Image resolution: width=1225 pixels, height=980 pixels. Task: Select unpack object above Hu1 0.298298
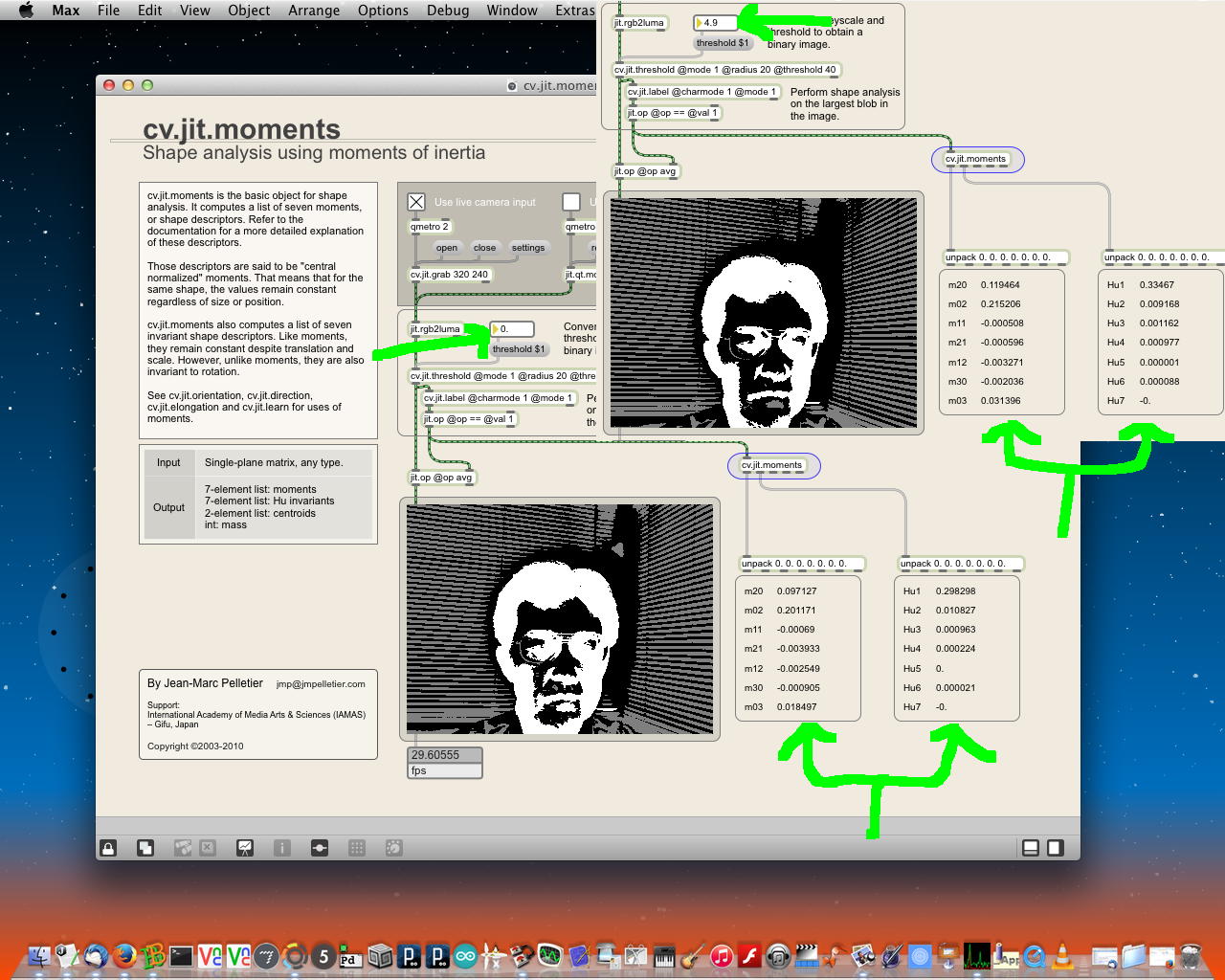pyautogui.click(x=961, y=564)
